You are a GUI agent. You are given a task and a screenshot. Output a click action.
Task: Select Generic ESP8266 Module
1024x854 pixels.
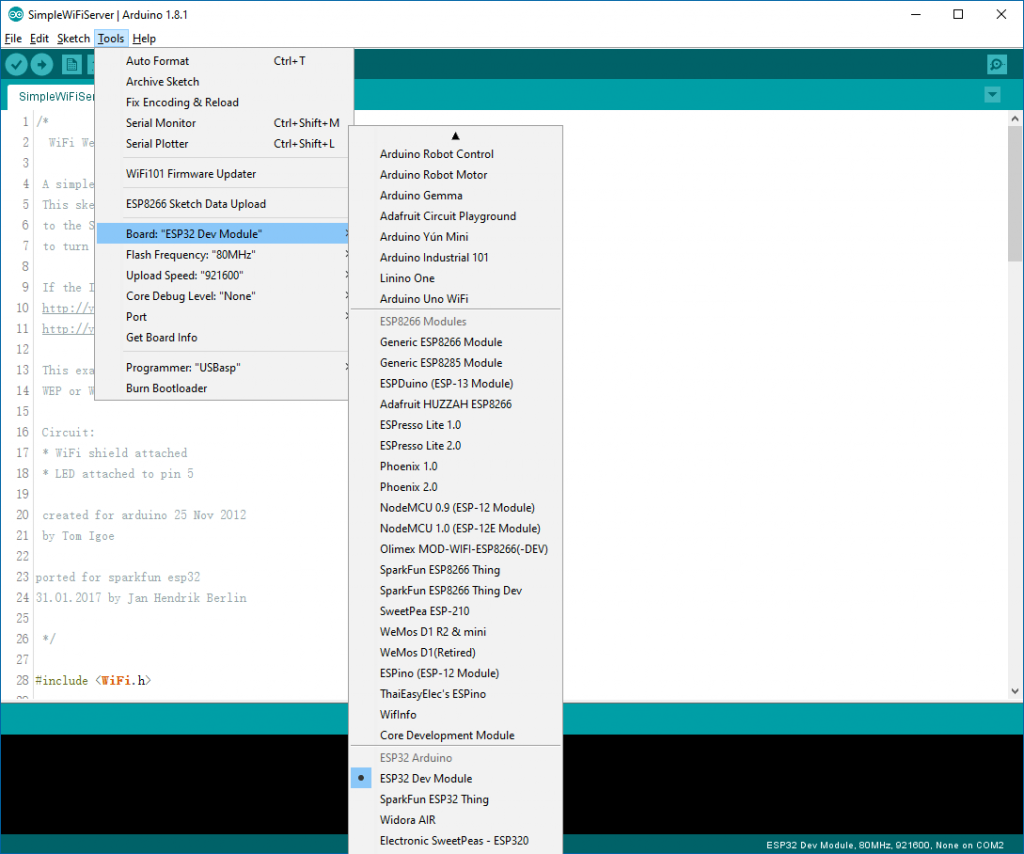[456, 342]
